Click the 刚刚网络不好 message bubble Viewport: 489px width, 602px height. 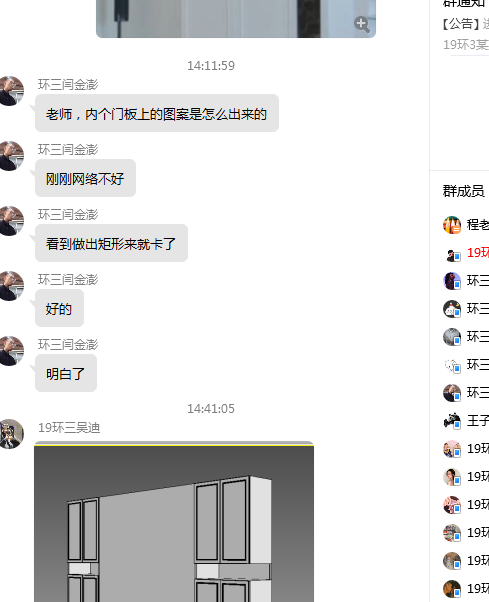pos(85,178)
